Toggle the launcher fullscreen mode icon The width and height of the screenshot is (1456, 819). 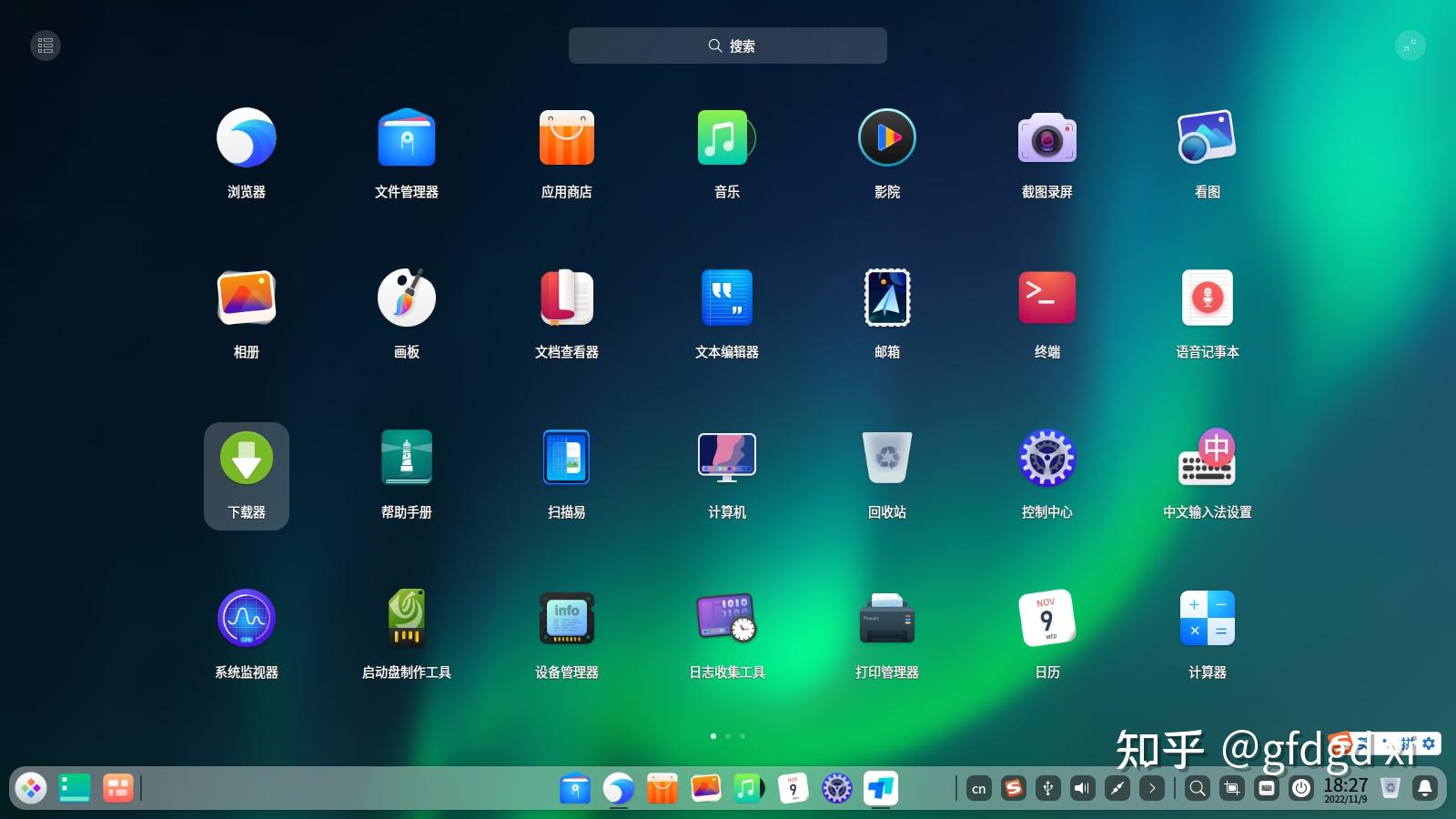tap(1410, 45)
